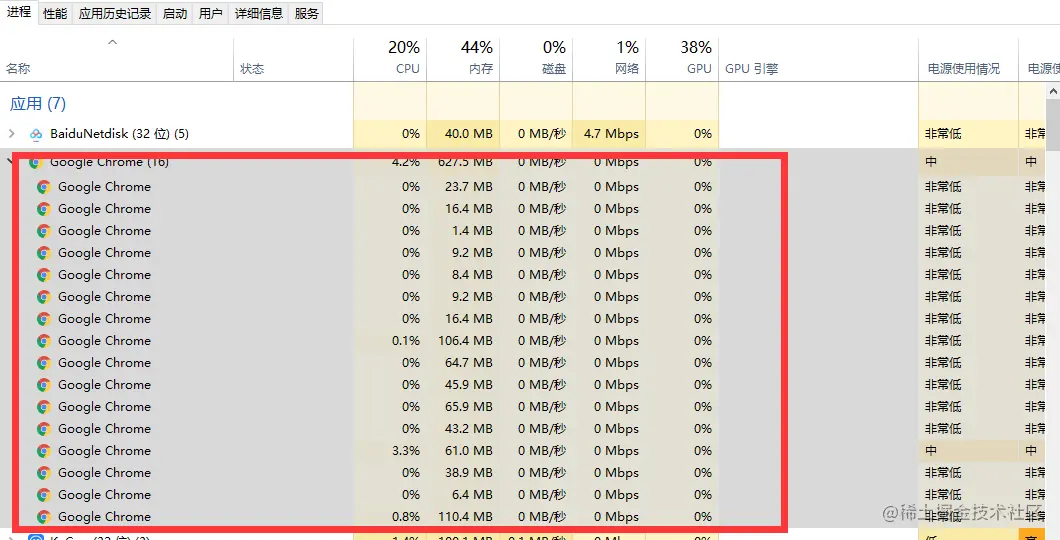
Task: Click Chrome icon in the 45.9 MB row
Action: pyautogui.click(x=44, y=385)
